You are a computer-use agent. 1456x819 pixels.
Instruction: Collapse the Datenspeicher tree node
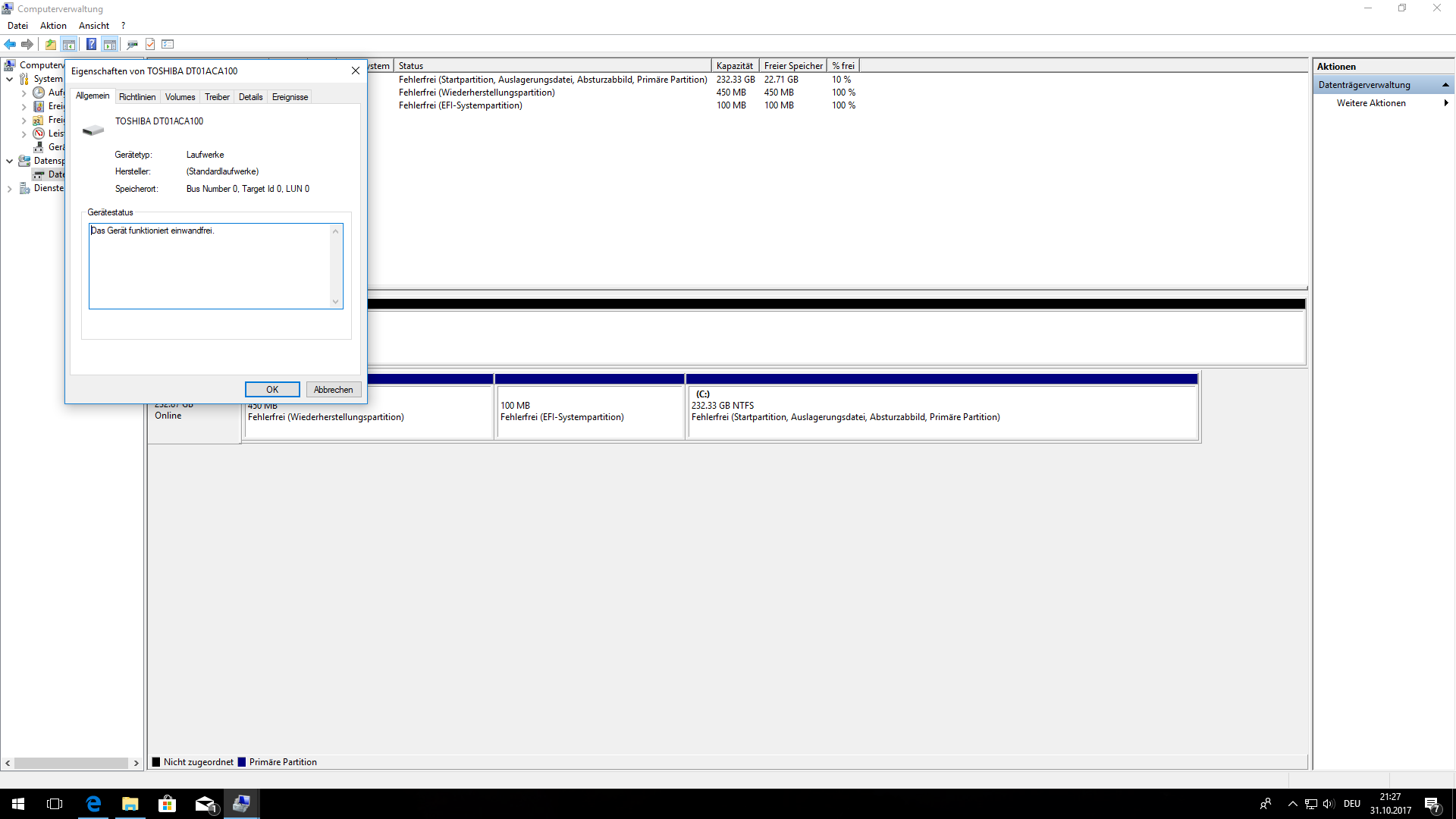9,161
